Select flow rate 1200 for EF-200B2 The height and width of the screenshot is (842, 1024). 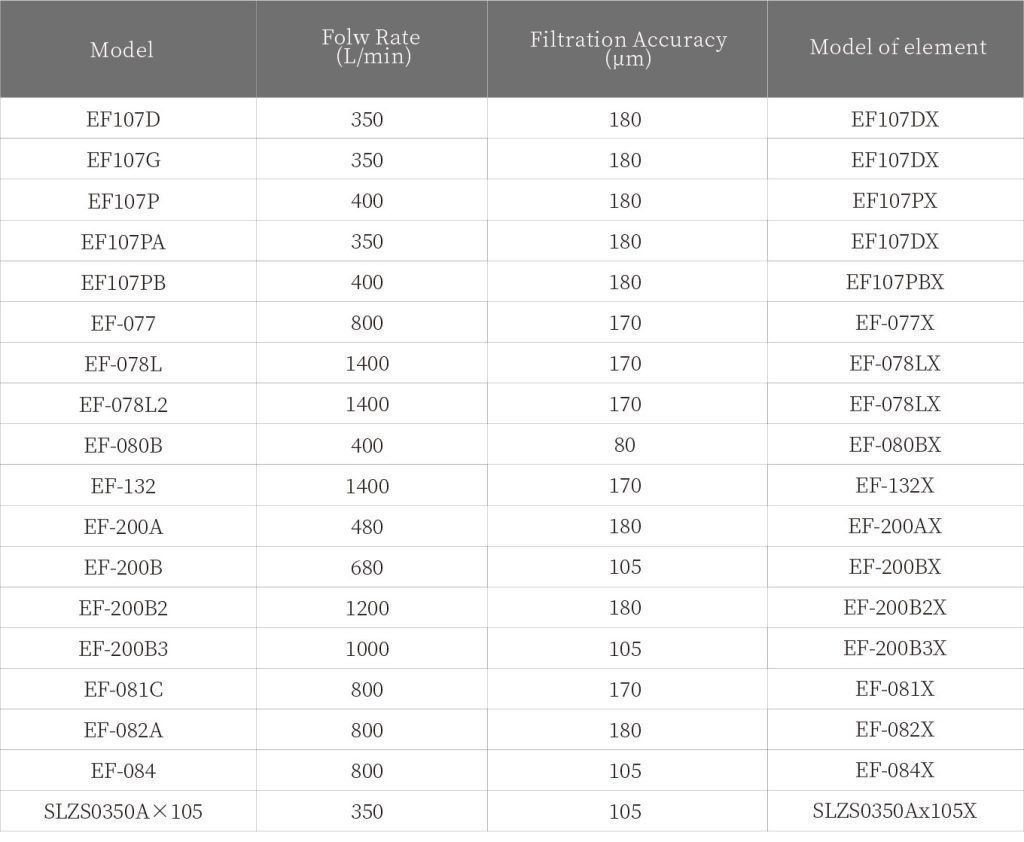[367, 609]
